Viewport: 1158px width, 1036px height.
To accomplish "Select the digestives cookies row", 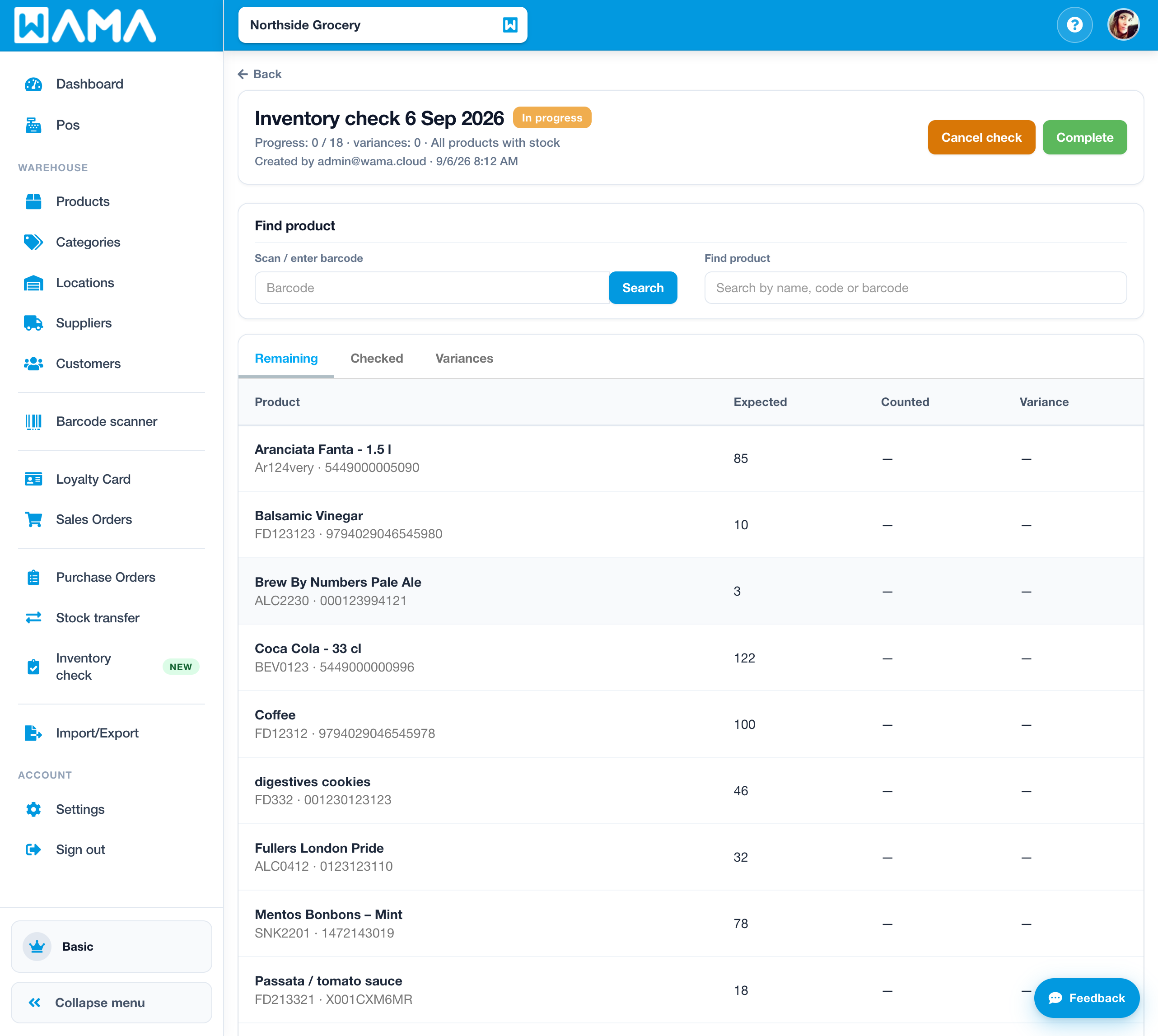I will (691, 791).
